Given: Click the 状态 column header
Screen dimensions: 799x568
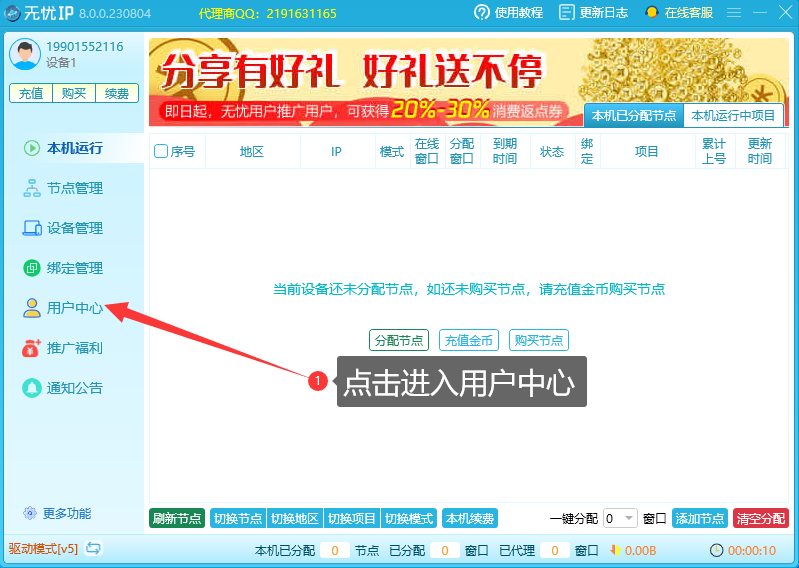Looking at the screenshot, I should tap(552, 151).
